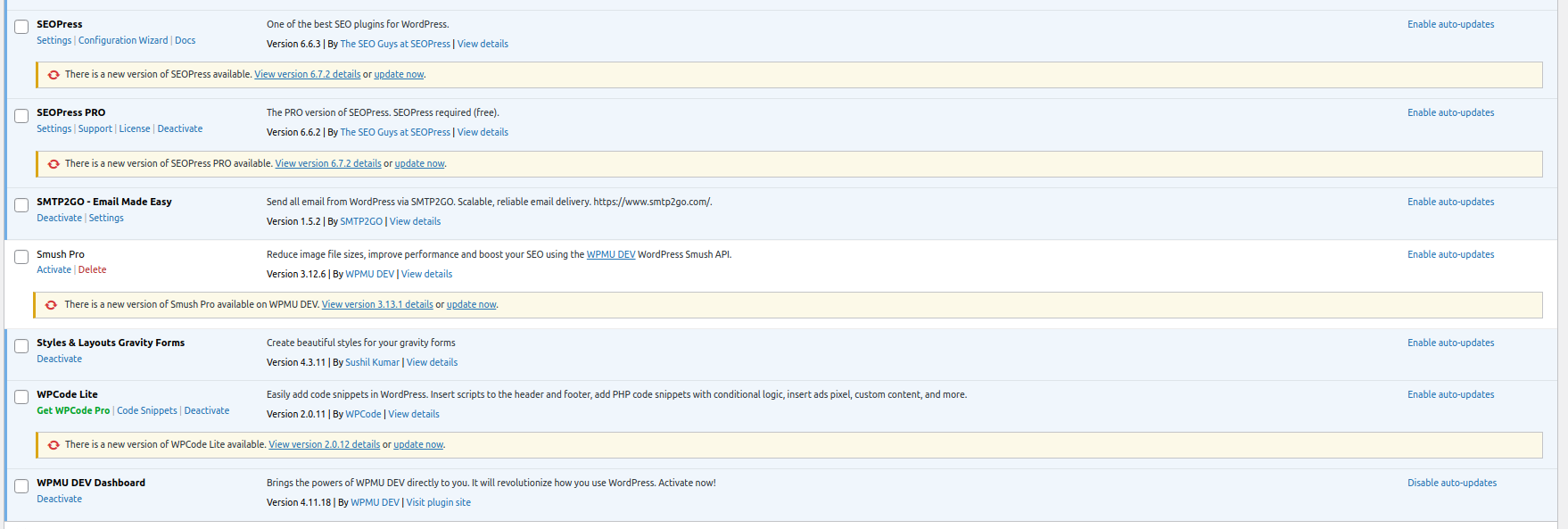Click the update icon in WPCode Lite notice
The width and height of the screenshot is (1568, 529).
[x=54, y=445]
